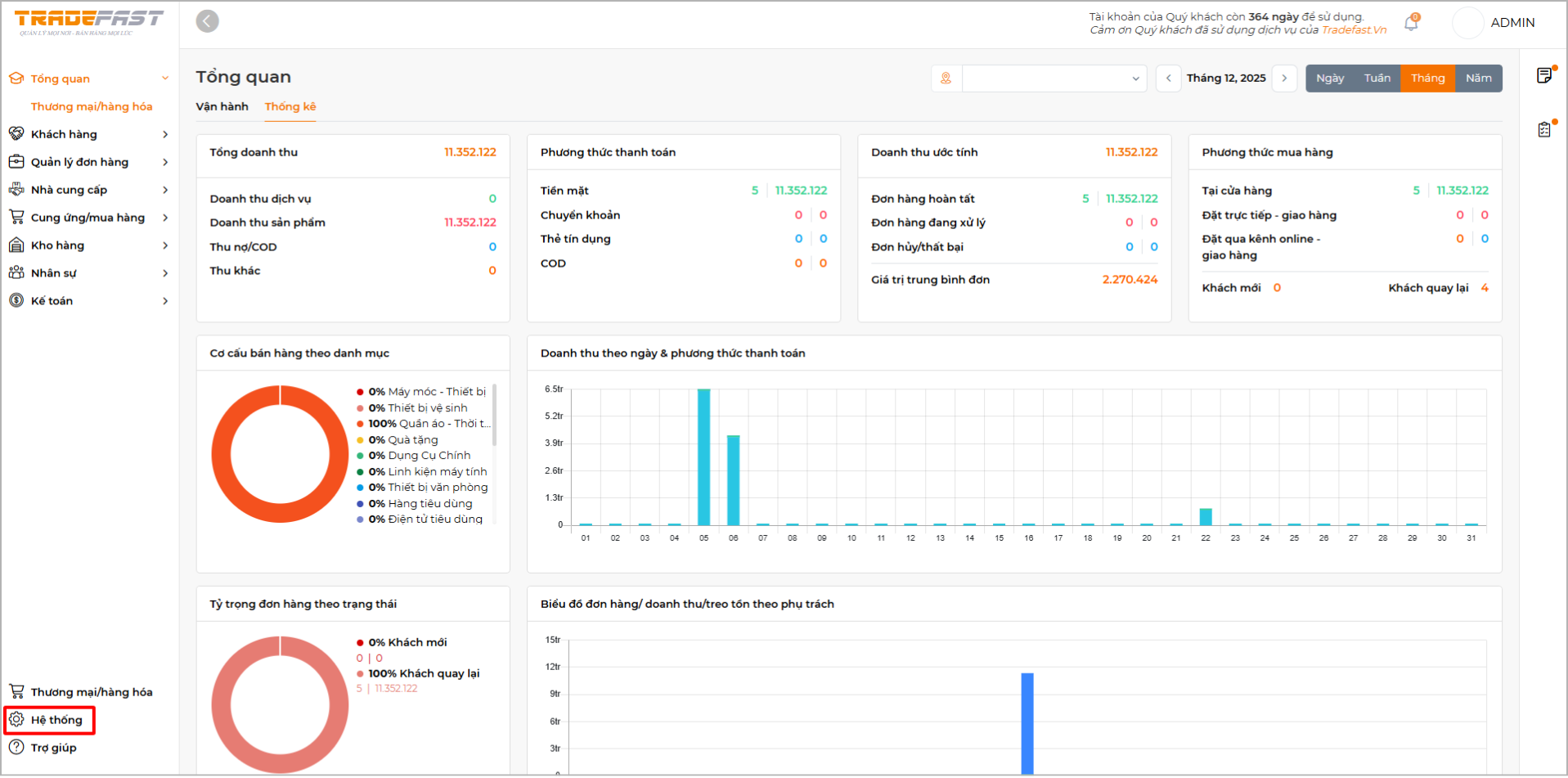Open the branch selection dropdown
Viewport: 1568px width, 778px height.
tap(1054, 79)
